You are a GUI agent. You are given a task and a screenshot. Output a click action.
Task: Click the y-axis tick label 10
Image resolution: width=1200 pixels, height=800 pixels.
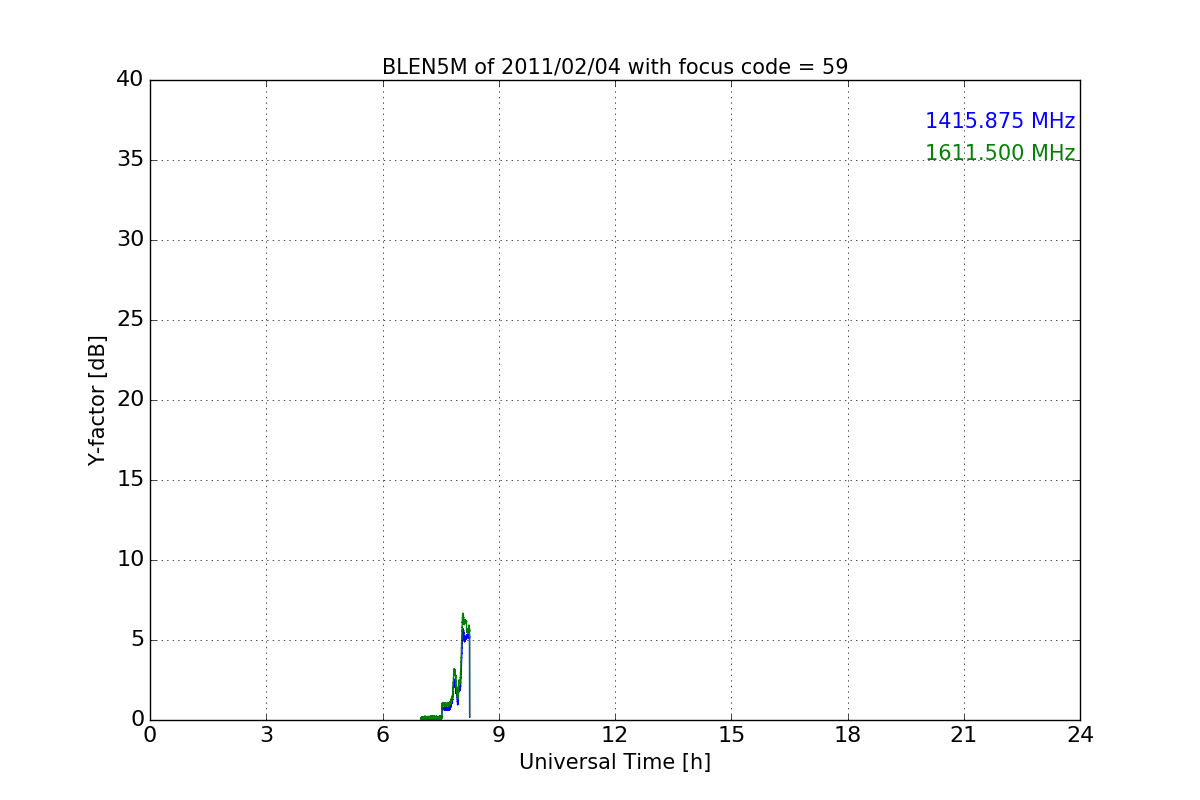tap(130, 560)
